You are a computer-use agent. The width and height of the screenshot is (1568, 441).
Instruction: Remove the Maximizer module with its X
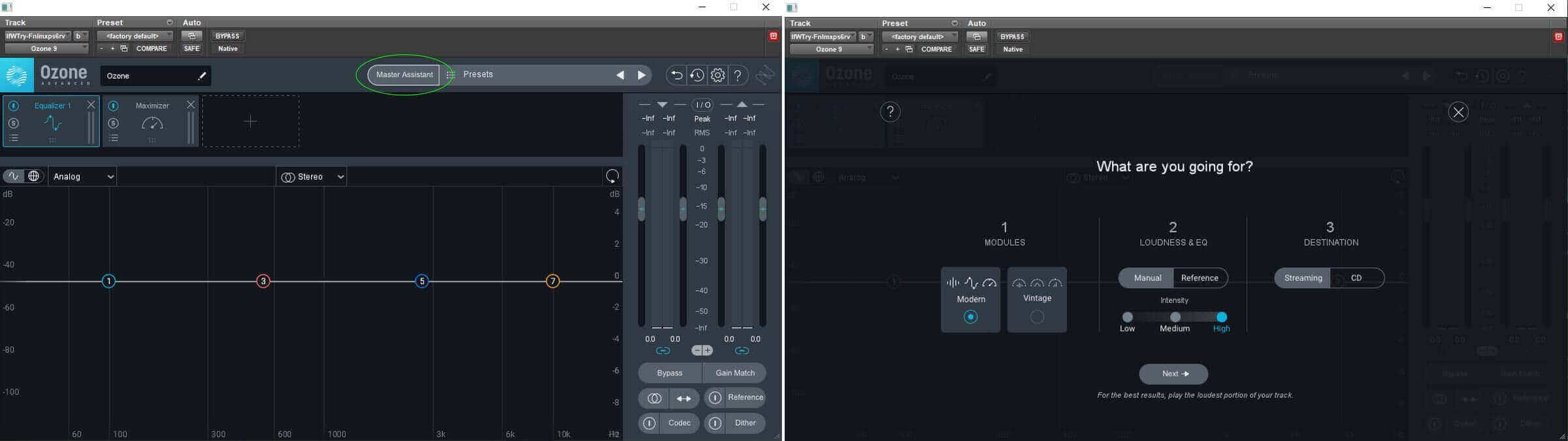[x=191, y=105]
